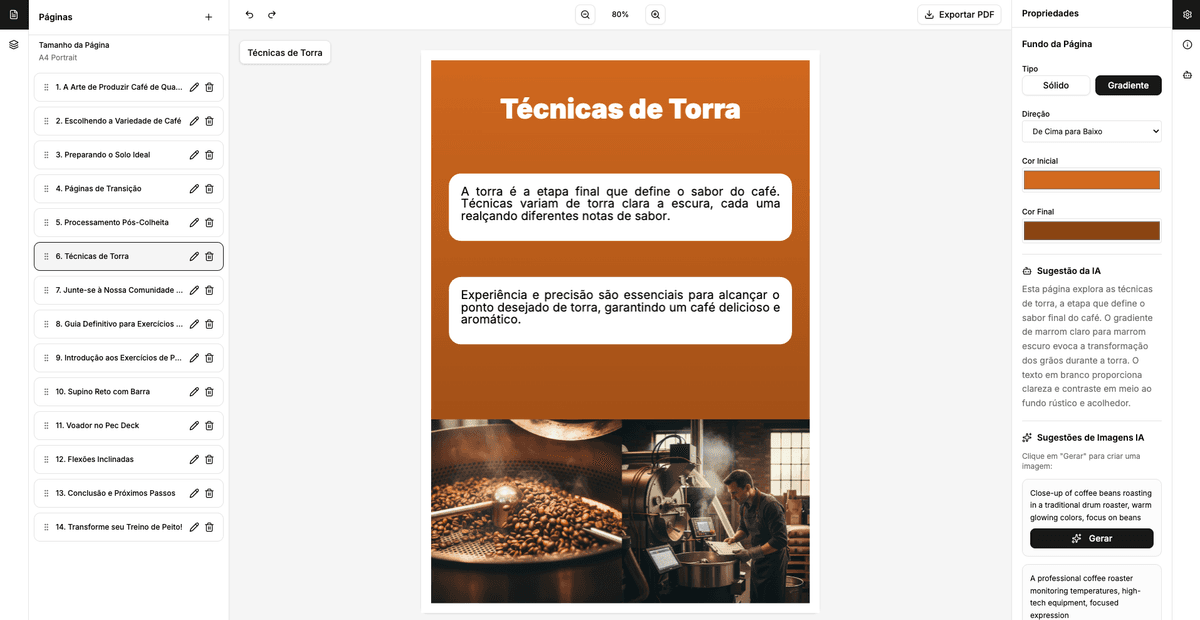Open the Layers panel icon below Pages
The image size is (1200, 620).
coord(13,44)
